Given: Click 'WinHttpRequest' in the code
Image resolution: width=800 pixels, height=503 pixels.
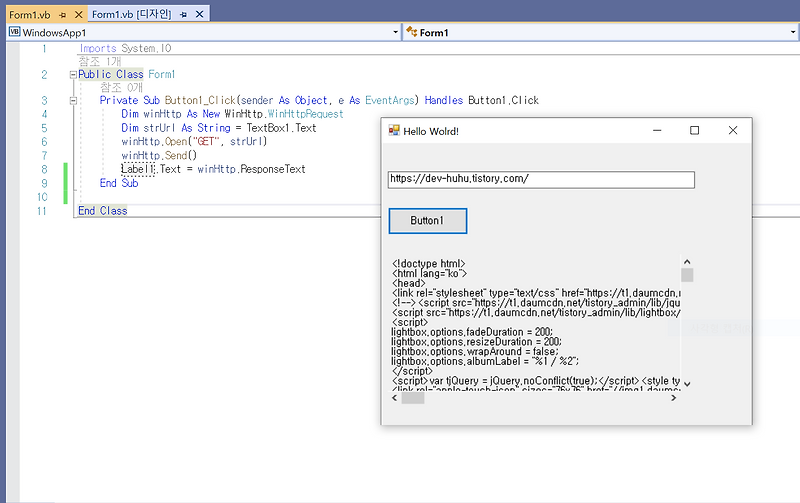Looking at the screenshot, I should click(x=306, y=114).
